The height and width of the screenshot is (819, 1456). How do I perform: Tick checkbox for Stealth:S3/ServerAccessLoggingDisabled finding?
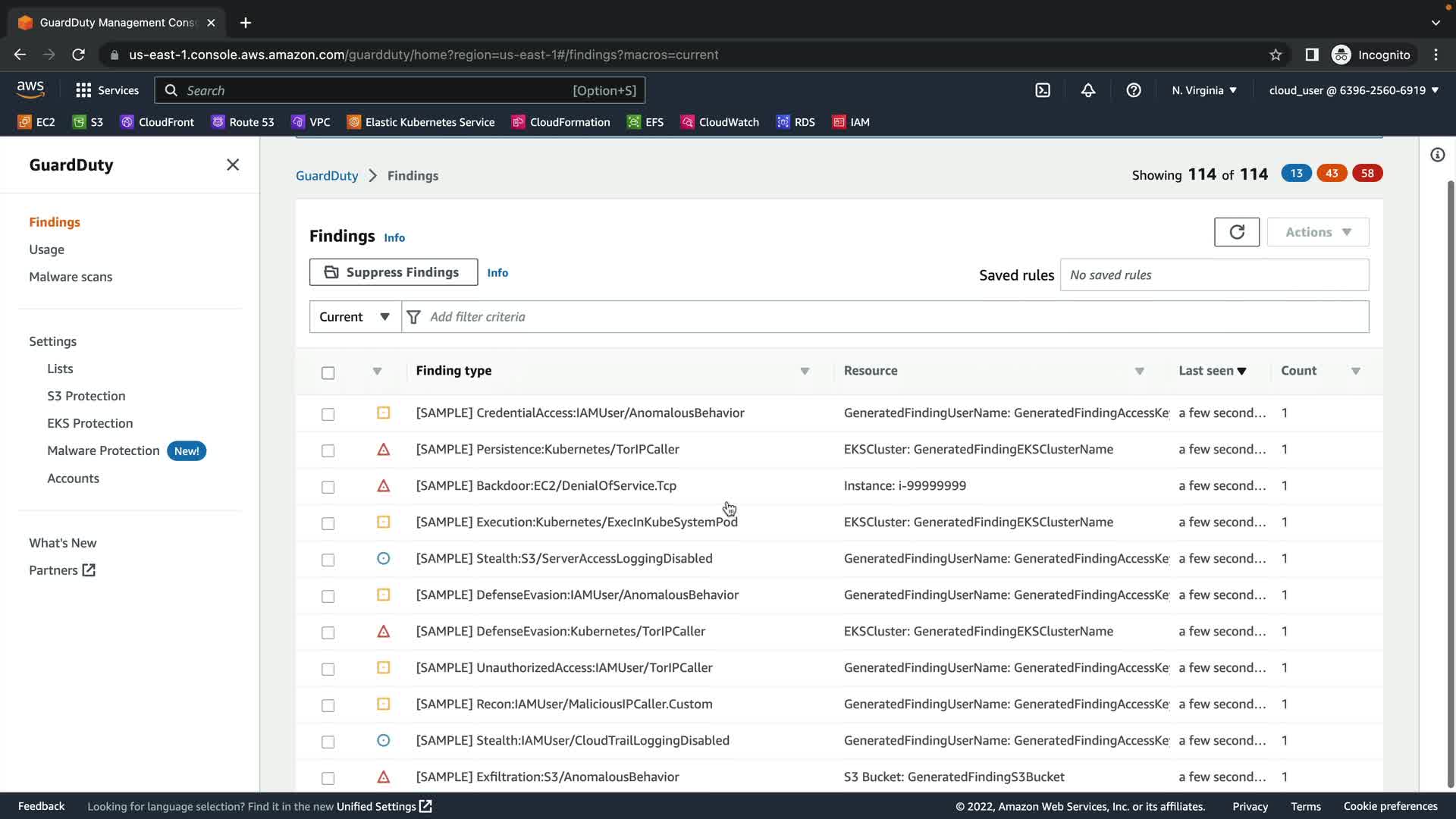pos(328,560)
